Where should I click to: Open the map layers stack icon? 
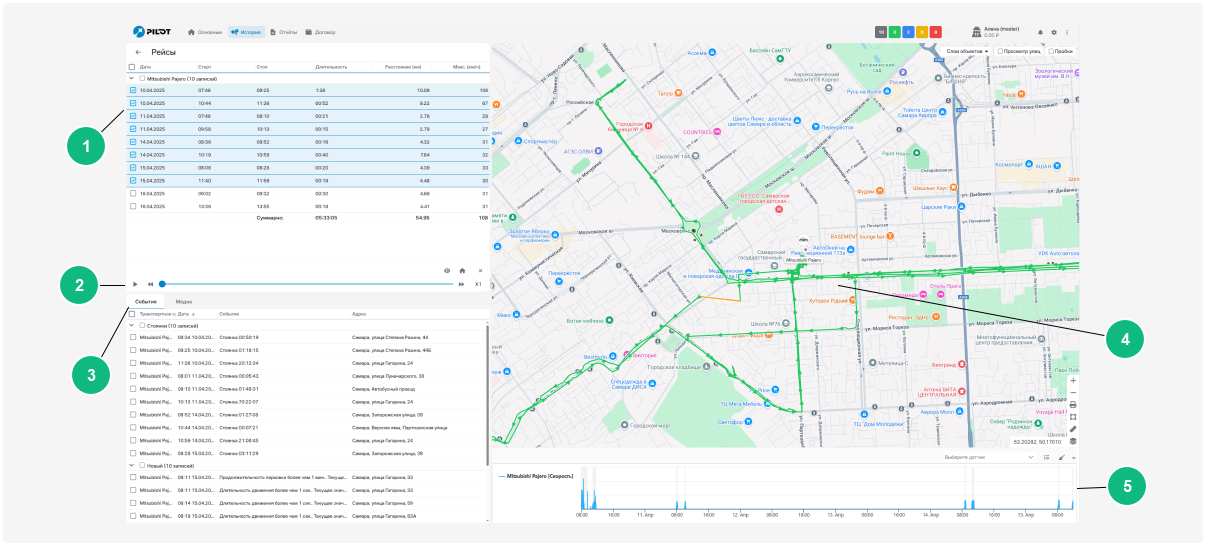coord(1073,440)
